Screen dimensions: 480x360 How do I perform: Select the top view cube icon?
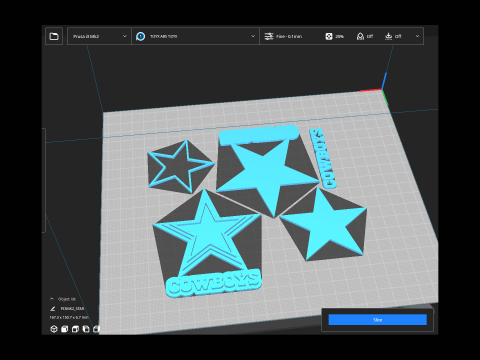tap(75, 329)
